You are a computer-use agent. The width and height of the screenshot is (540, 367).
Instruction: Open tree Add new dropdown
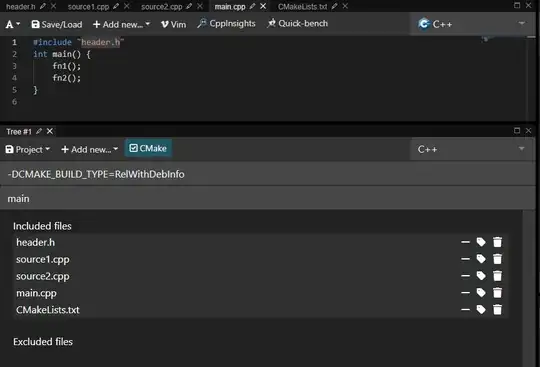pyautogui.click(x=90, y=149)
